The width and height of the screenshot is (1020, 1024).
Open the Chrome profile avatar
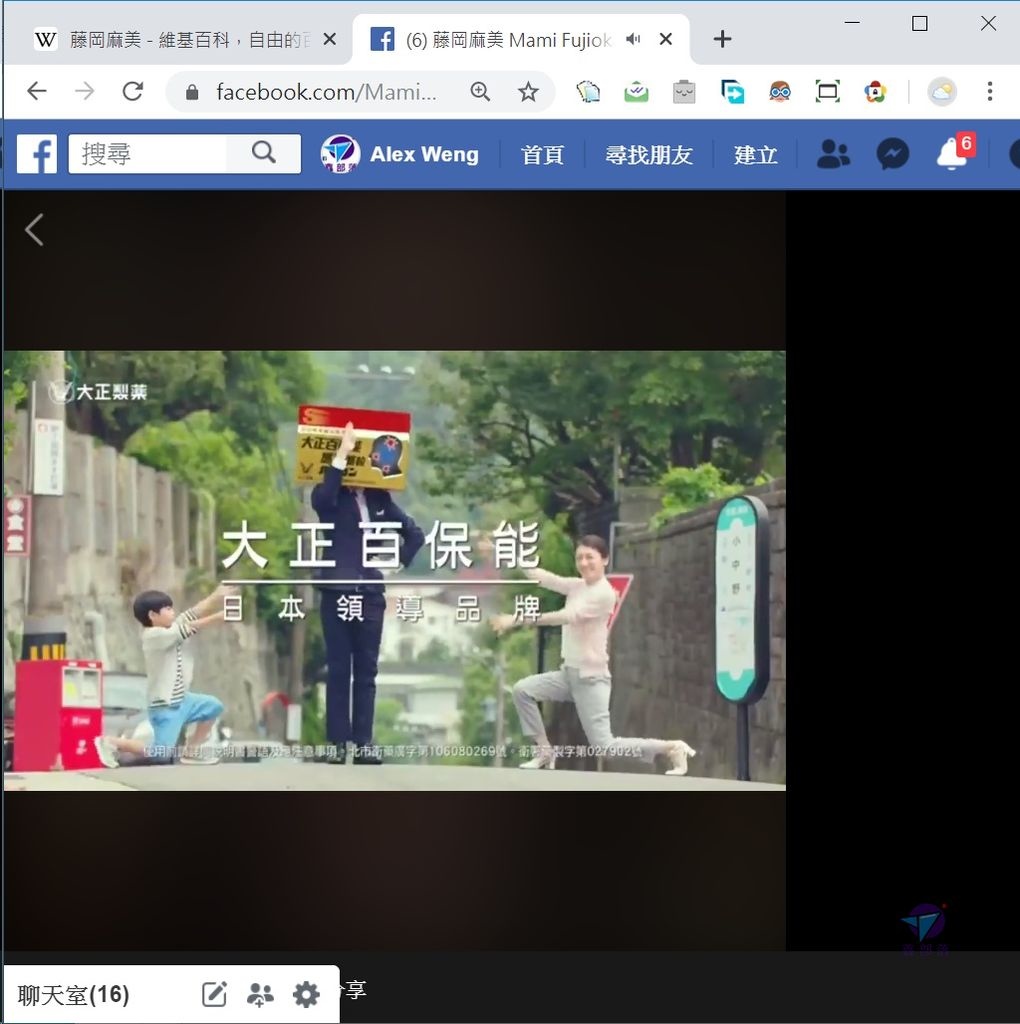942,91
